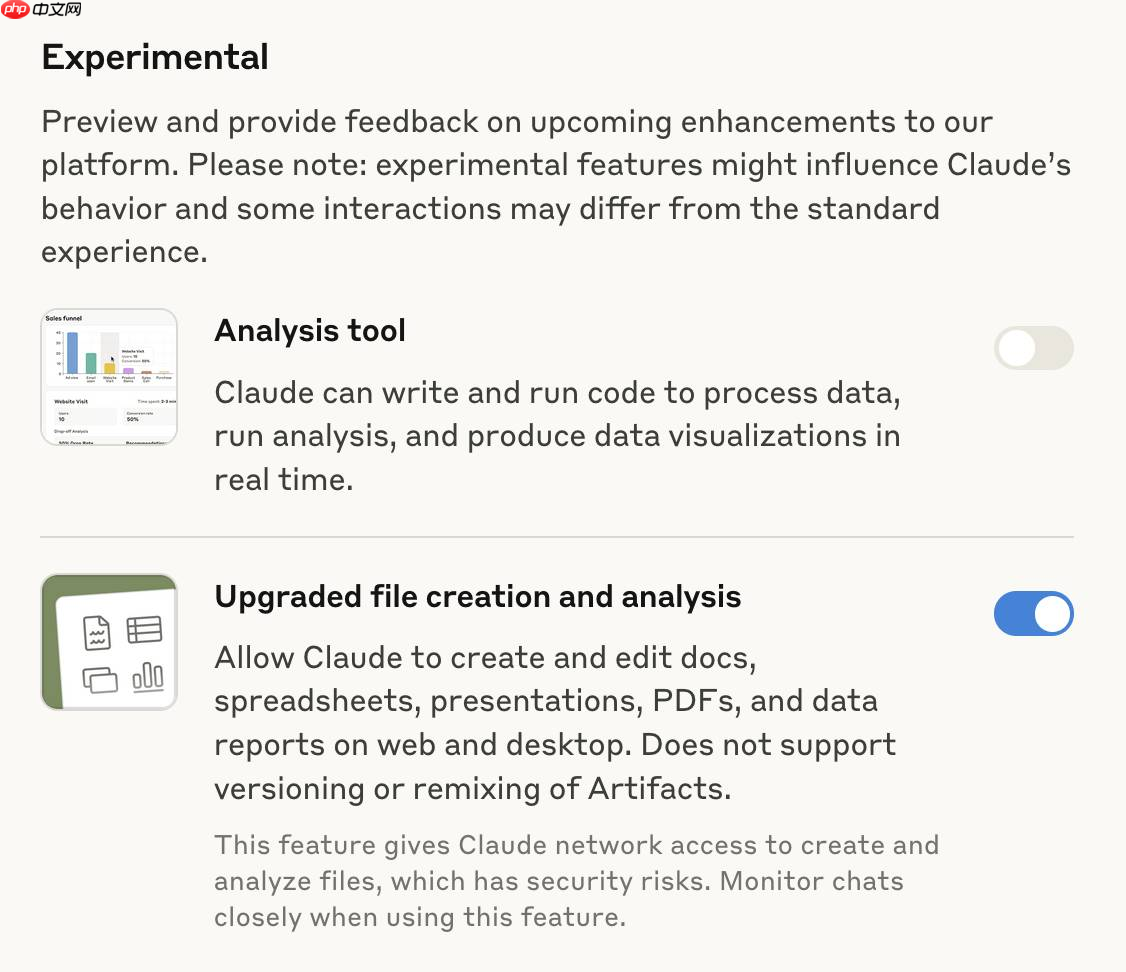Select the yellow bar in Sales funnel chart
The image size is (1126, 972).
point(109,368)
